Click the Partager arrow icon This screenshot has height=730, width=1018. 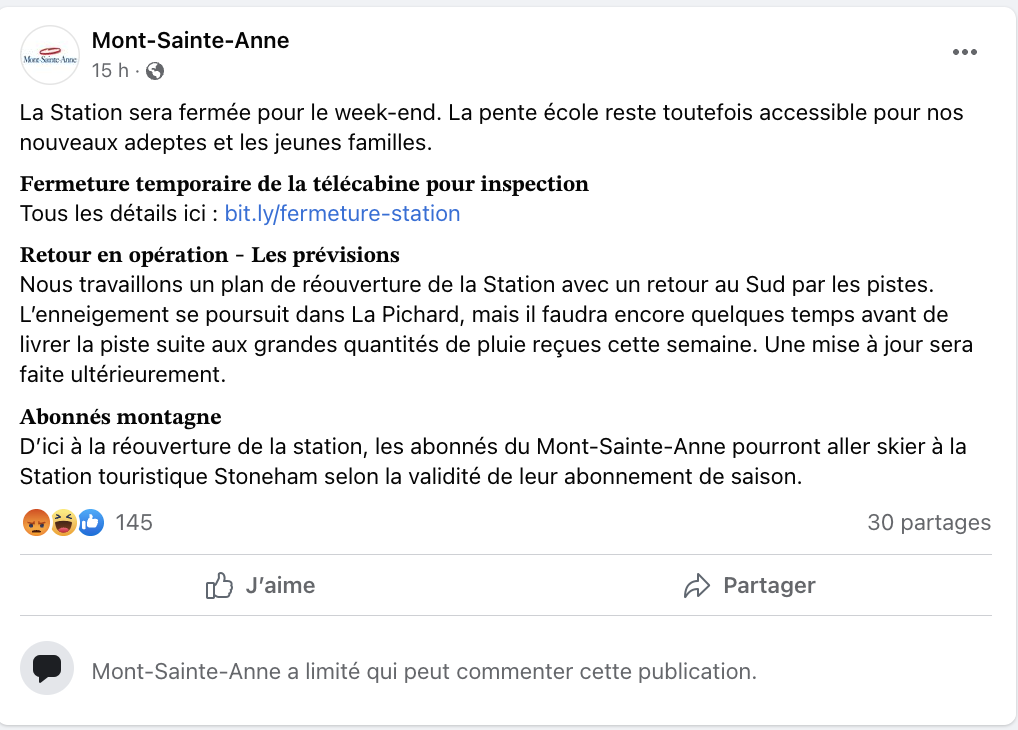[x=697, y=585]
